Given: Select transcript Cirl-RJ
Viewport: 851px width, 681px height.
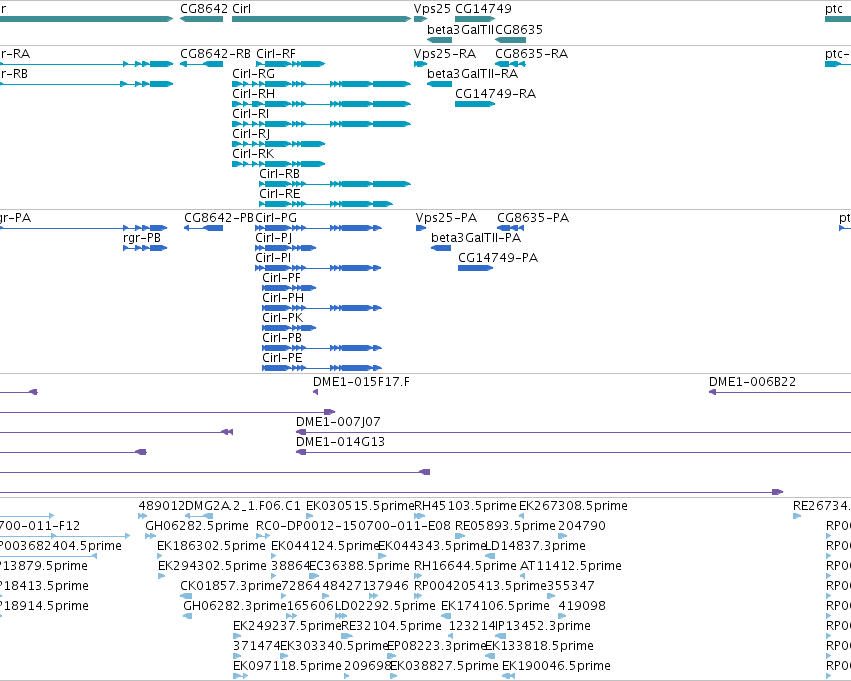Looking at the screenshot, I should pyautogui.click(x=278, y=144).
